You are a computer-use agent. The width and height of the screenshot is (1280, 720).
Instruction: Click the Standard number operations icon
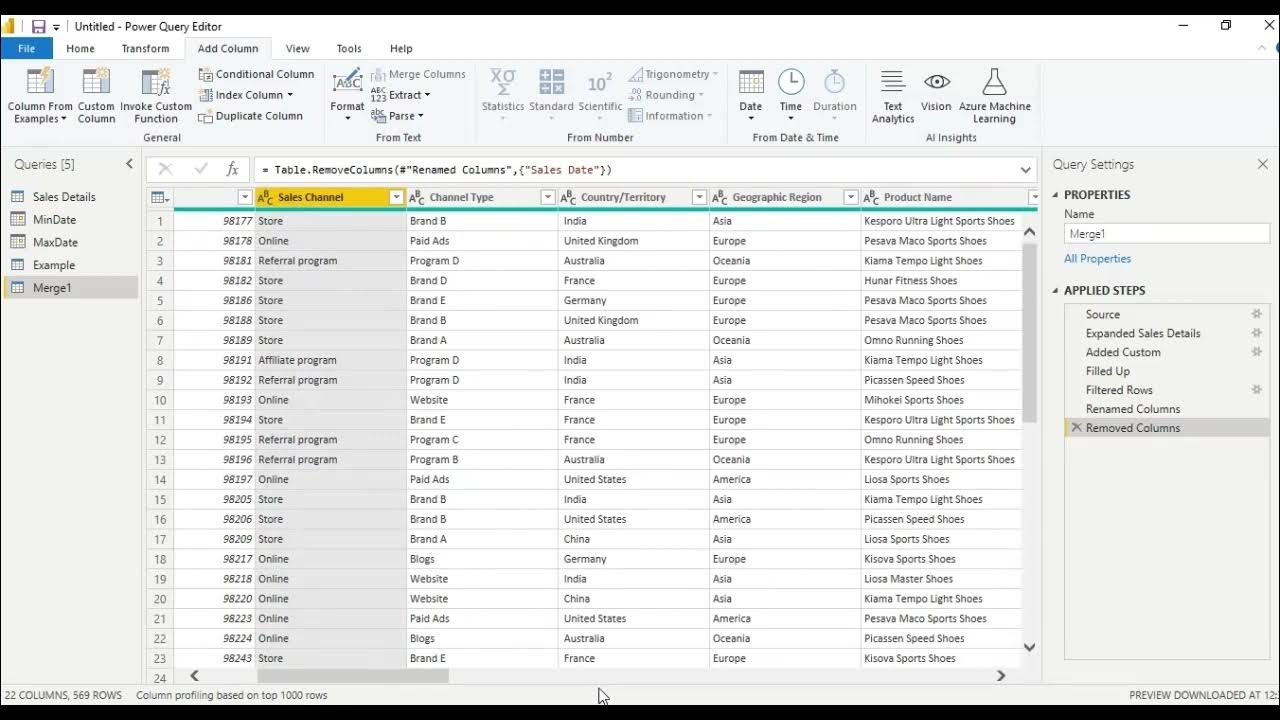(551, 82)
